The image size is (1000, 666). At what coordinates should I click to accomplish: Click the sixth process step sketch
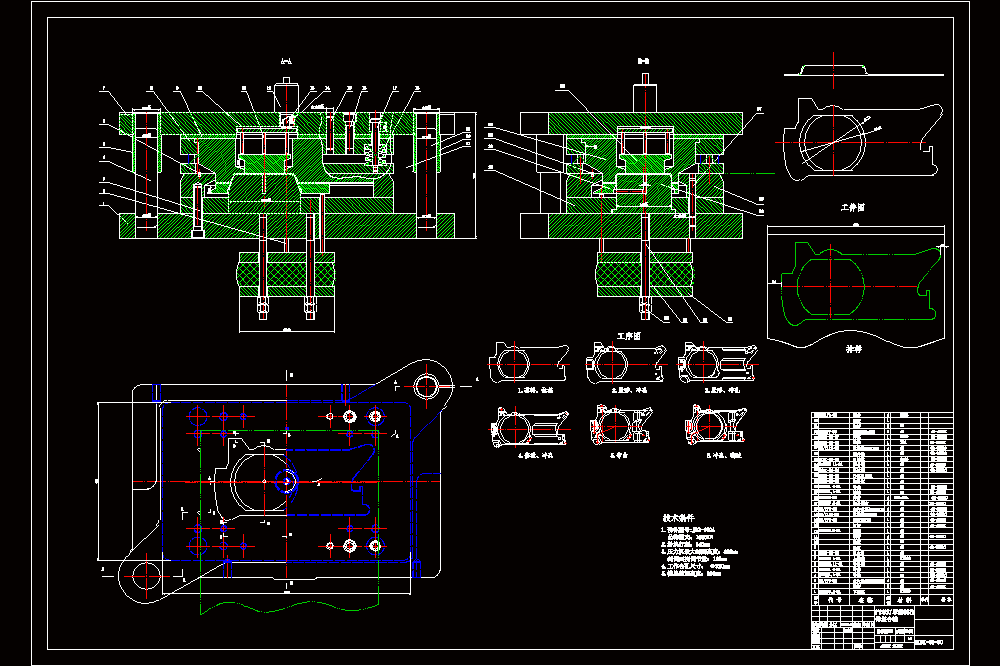715,426
